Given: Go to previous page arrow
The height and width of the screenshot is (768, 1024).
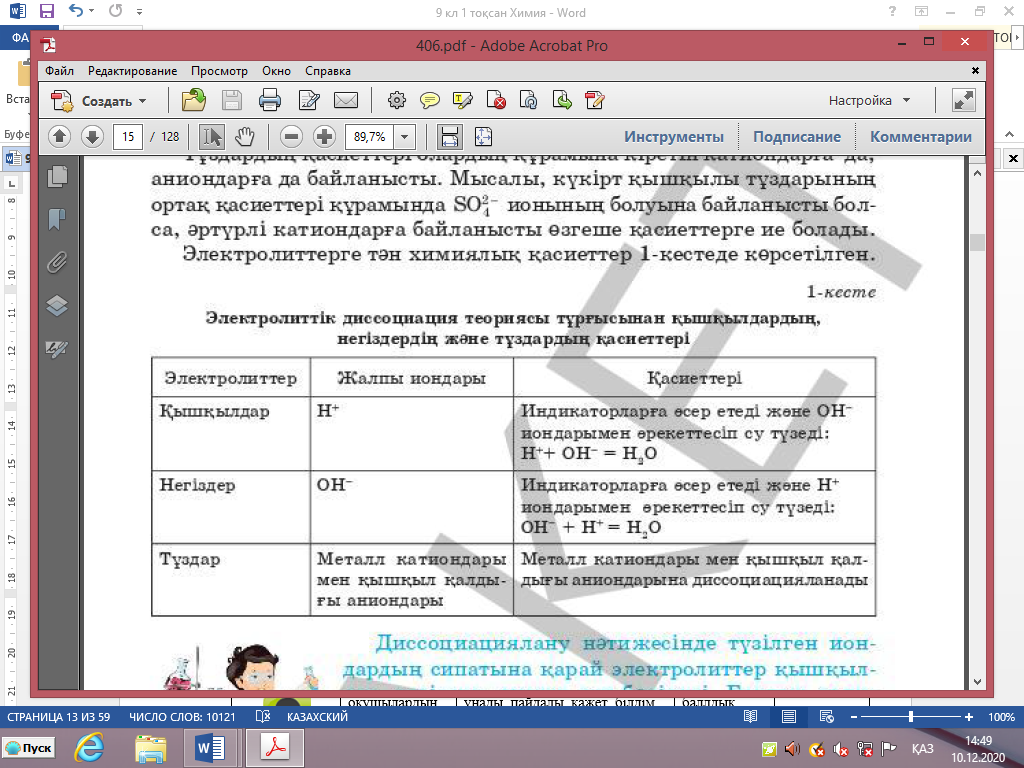Looking at the screenshot, I should tap(59, 136).
